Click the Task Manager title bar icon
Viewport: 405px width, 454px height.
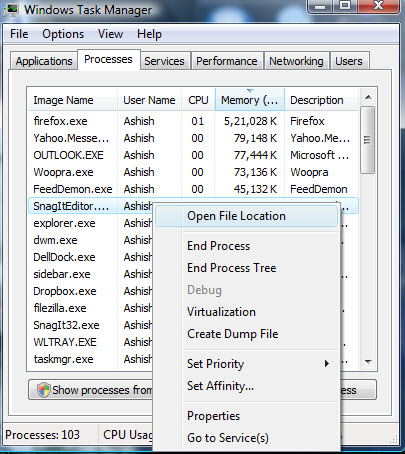point(12,9)
